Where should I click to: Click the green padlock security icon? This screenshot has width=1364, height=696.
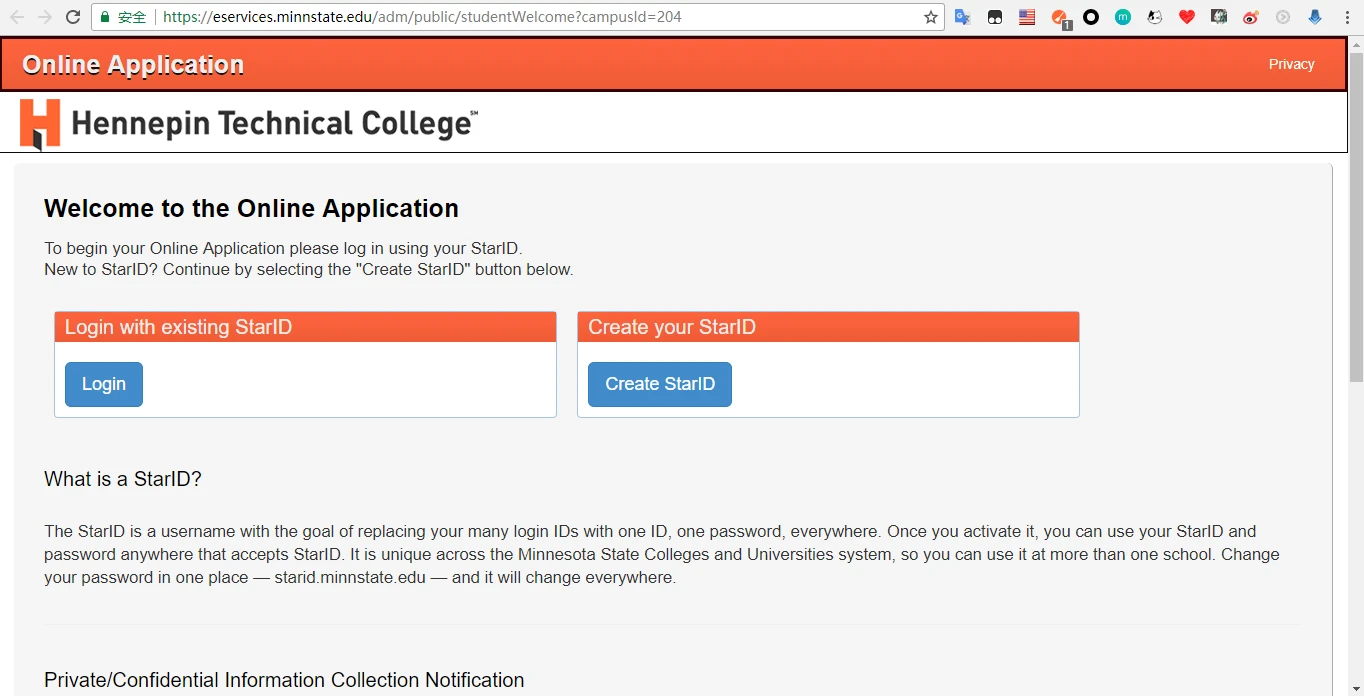pos(105,17)
